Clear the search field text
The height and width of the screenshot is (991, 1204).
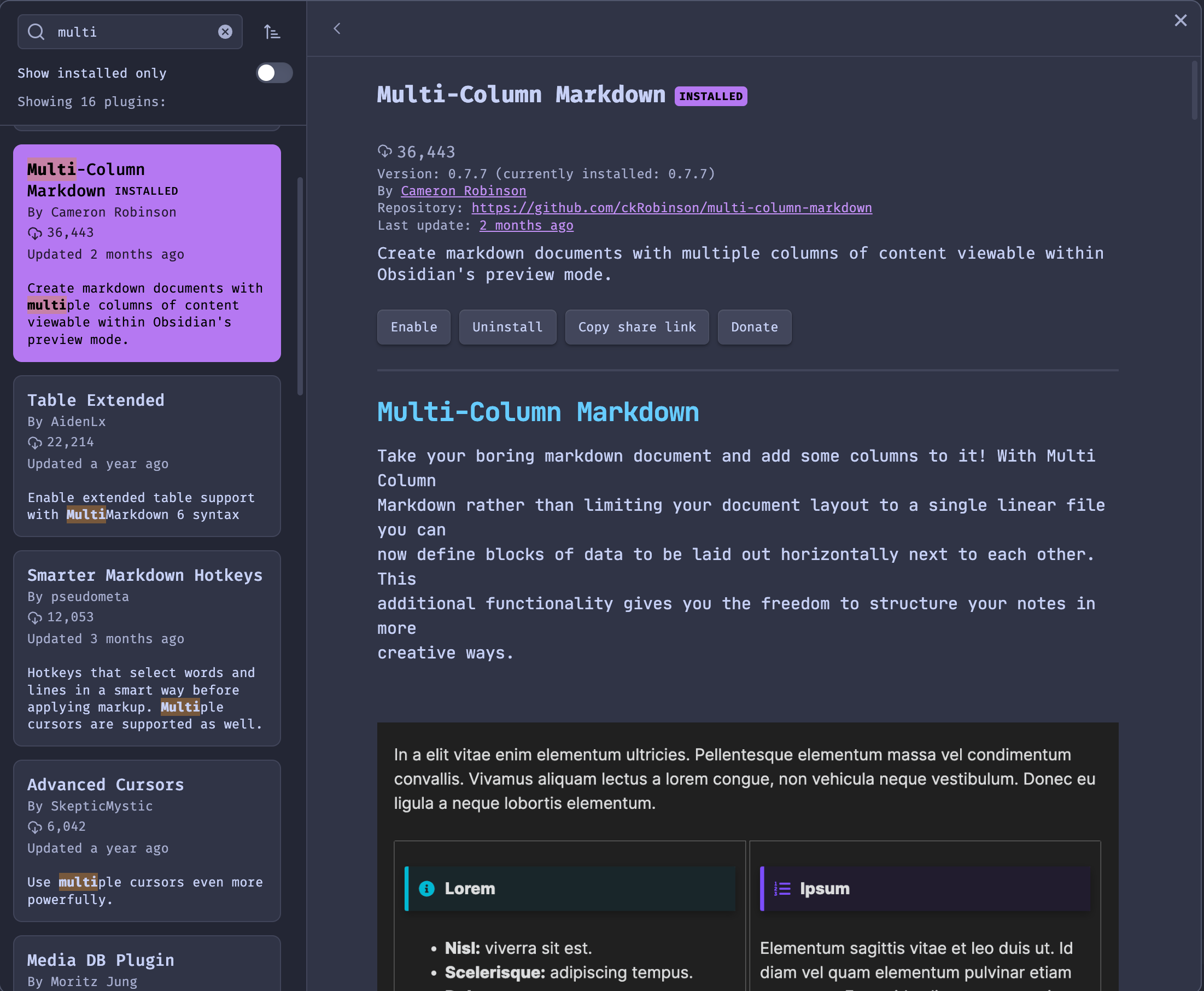click(x=225, y=32)
